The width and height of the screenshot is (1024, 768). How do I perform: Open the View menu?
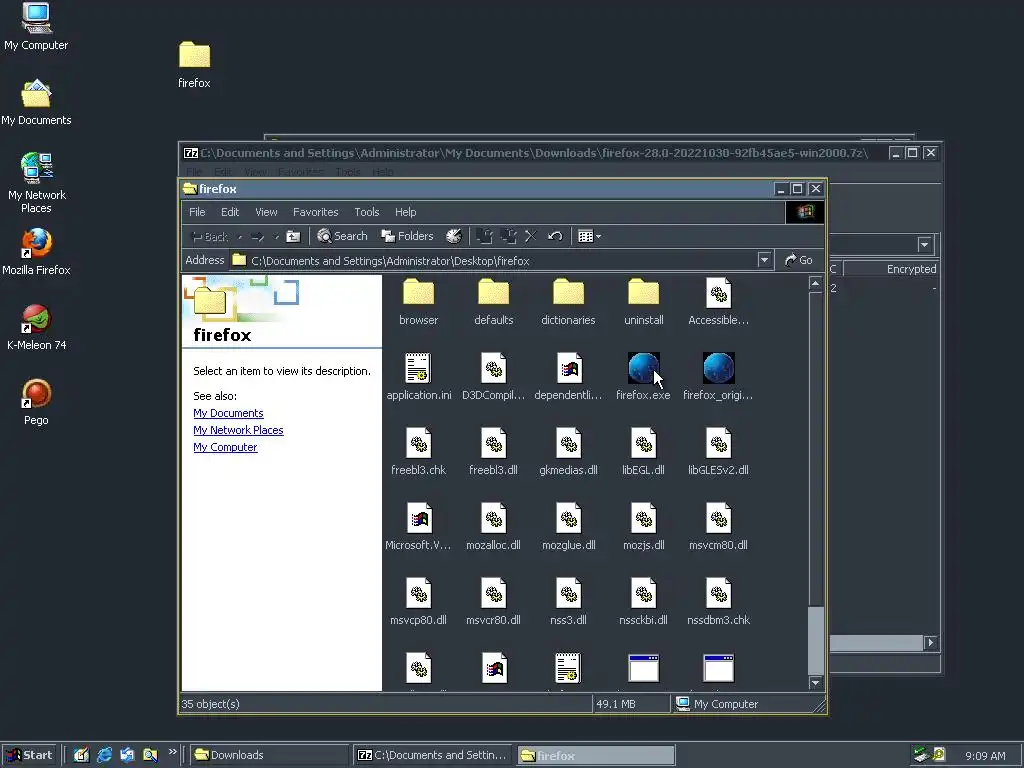(266, 212)
